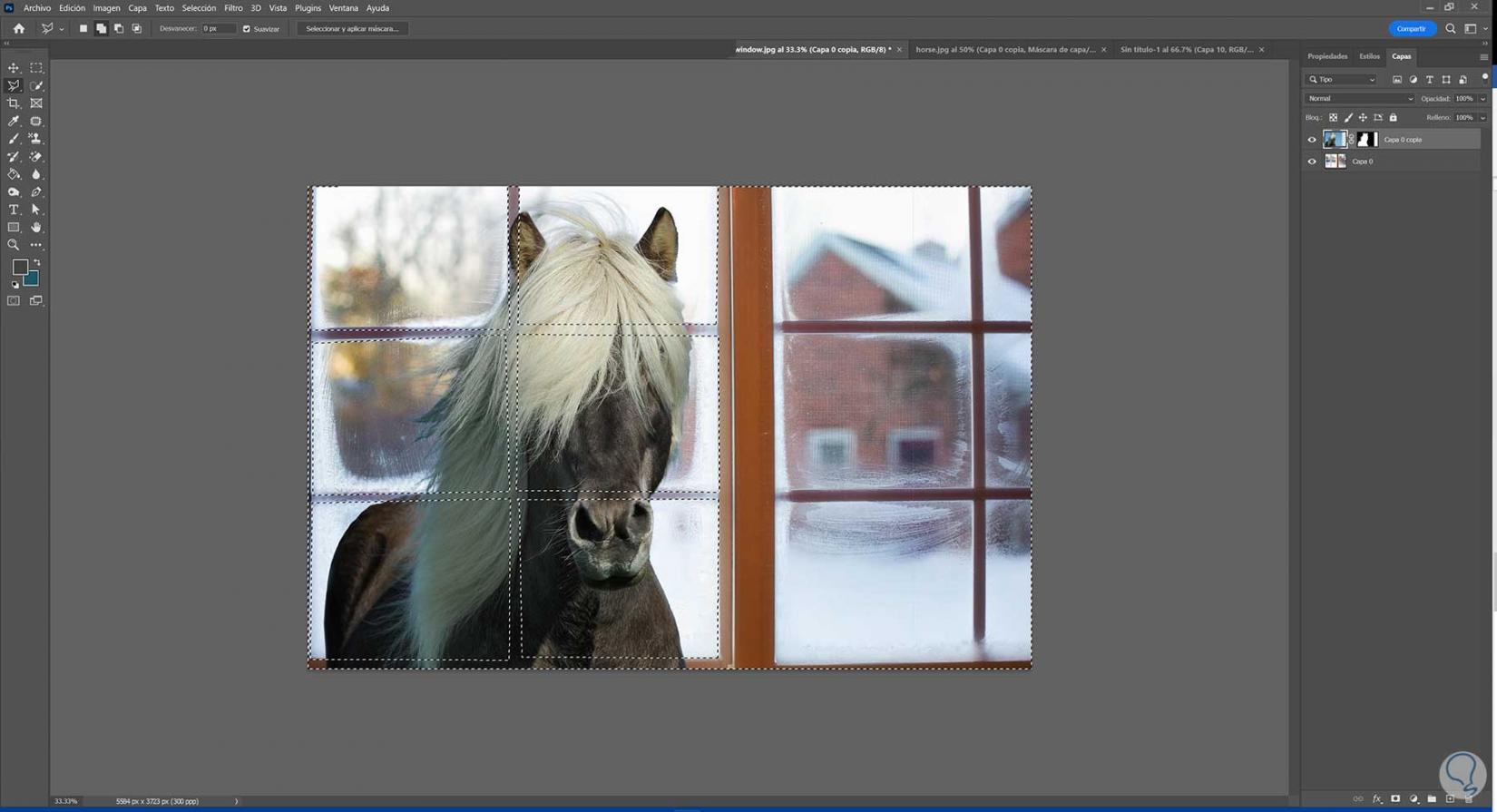Open the lasso tool preset picker arrow

(x=62, y=29)
